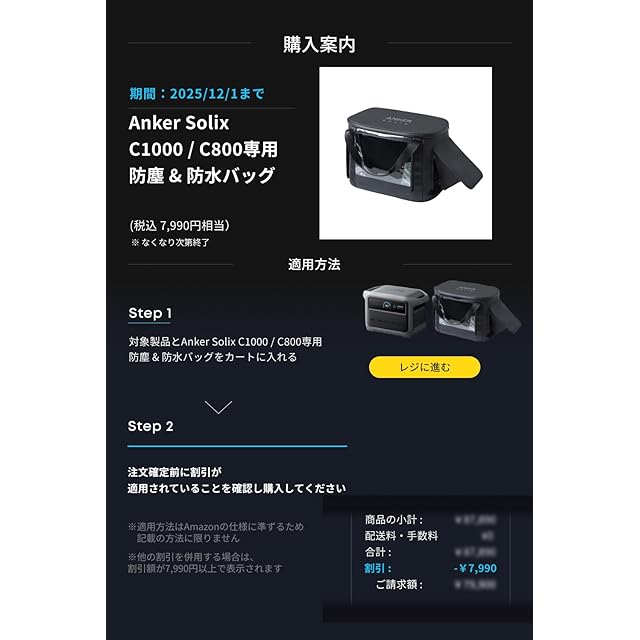Click the down chevron between steps
This screenshot has width=640, height=640.
218,407
